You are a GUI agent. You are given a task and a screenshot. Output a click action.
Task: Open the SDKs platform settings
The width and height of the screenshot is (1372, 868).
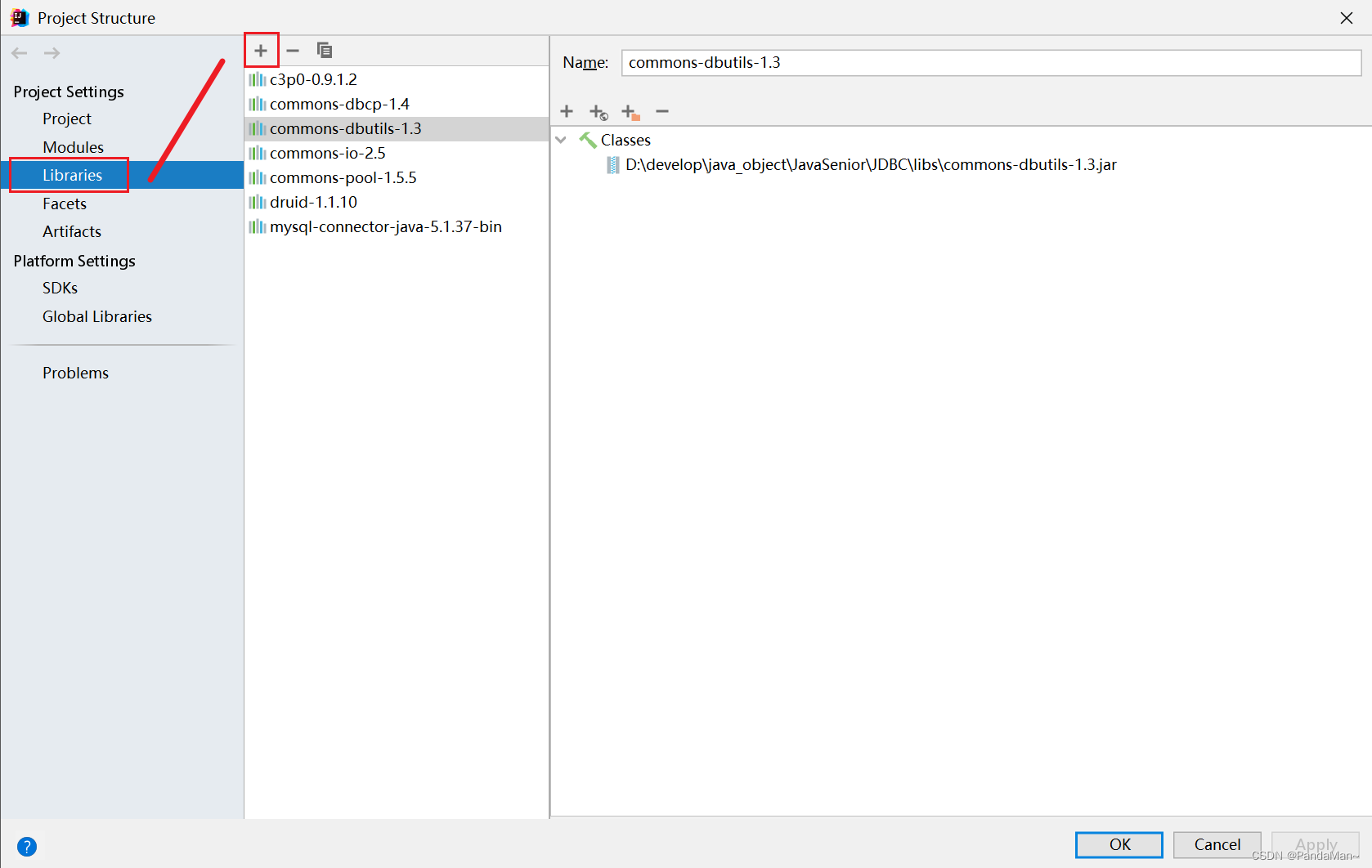pos(60,288)
